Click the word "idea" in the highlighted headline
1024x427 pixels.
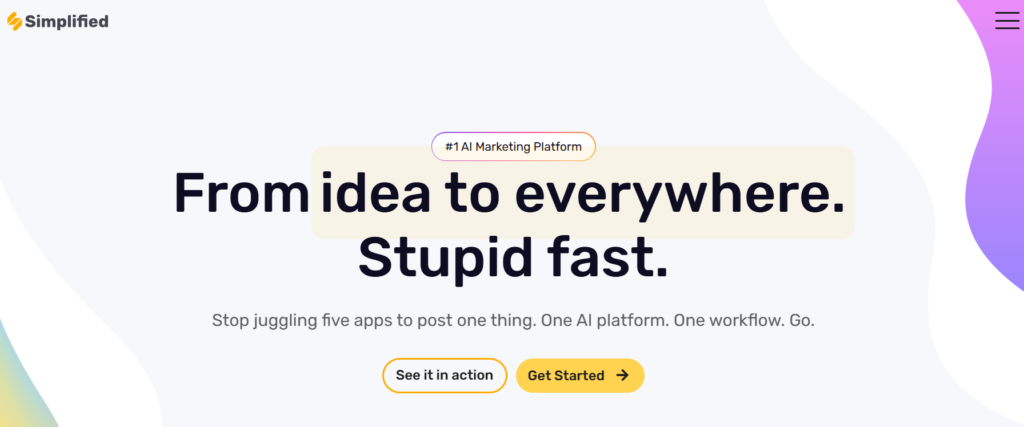click(375, 192)
